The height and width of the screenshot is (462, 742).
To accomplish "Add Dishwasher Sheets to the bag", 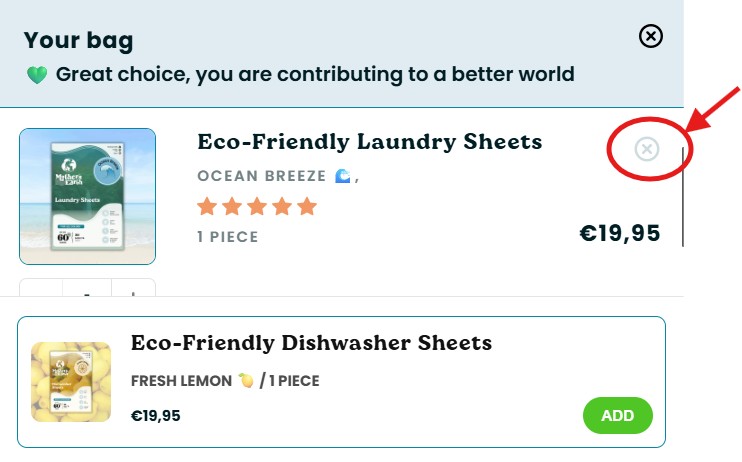I will click(617, 415).
